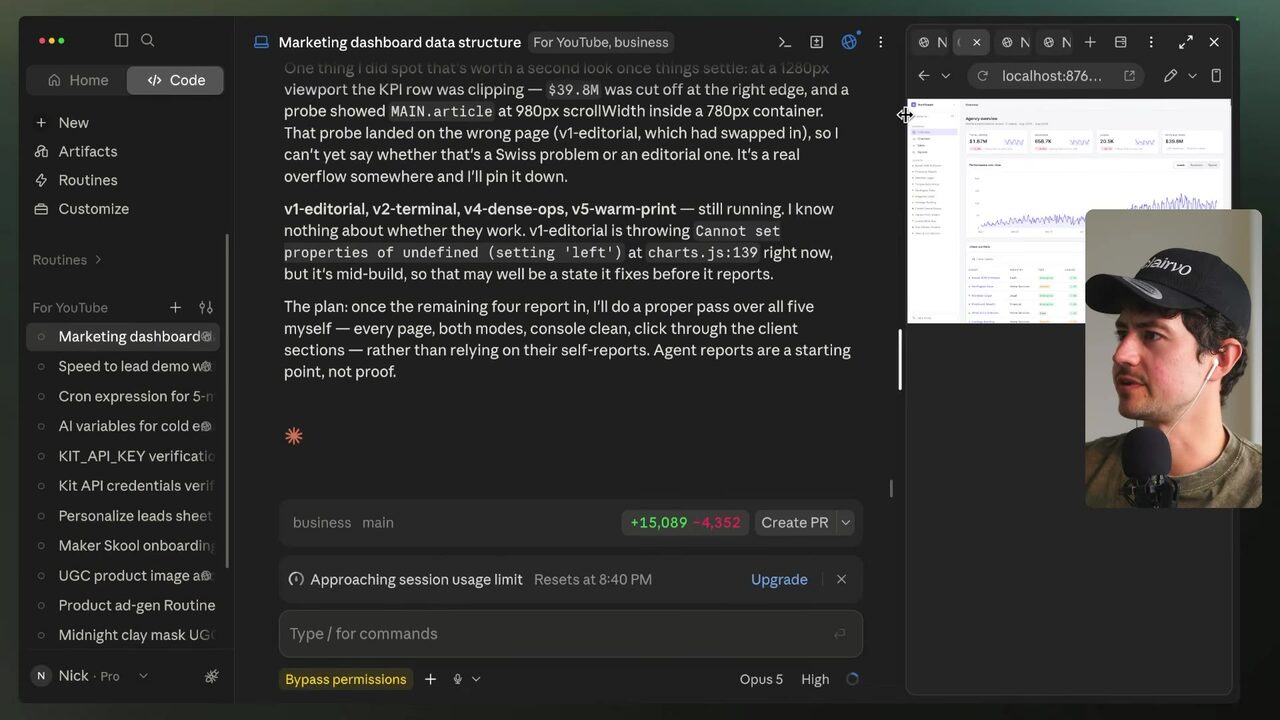Close the active preview browser tab
The width and height of the screenshot is (1280, 720).
click(977, 42)
